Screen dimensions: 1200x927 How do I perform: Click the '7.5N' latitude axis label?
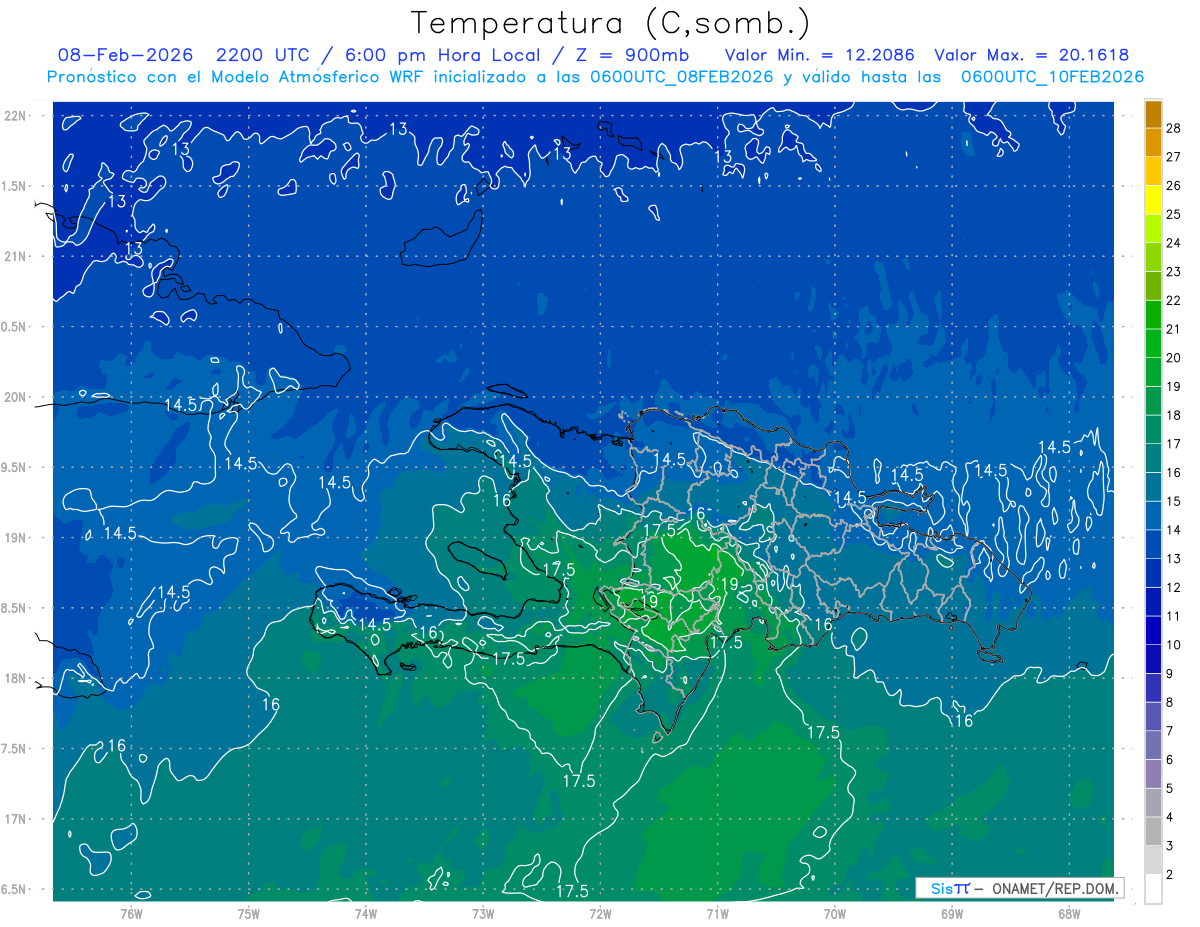coord(14,749)
